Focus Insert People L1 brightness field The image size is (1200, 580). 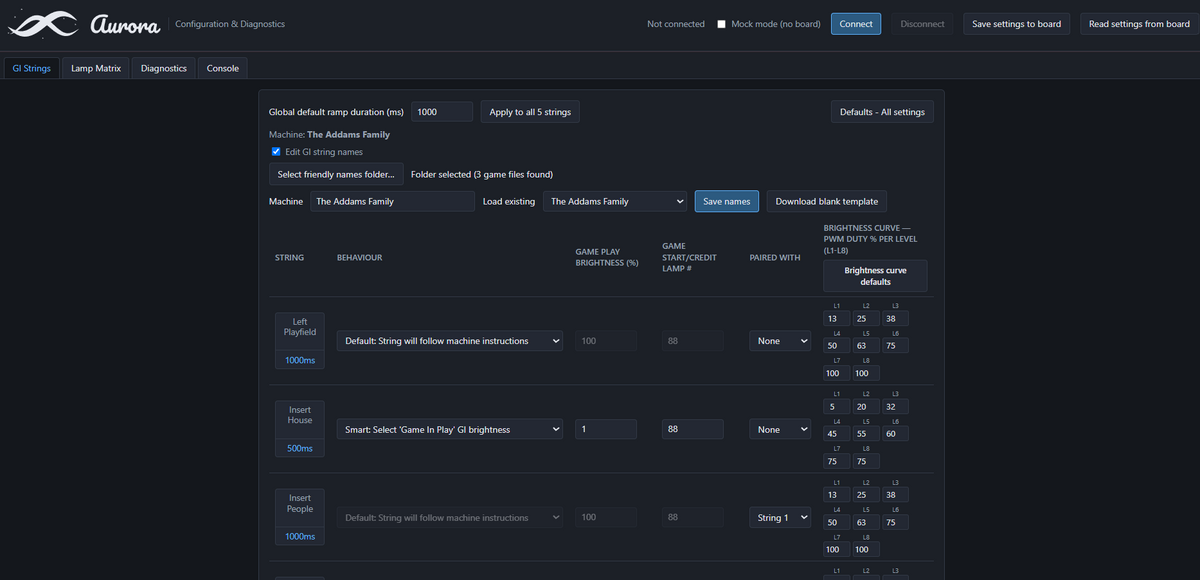tap(836, 495)
